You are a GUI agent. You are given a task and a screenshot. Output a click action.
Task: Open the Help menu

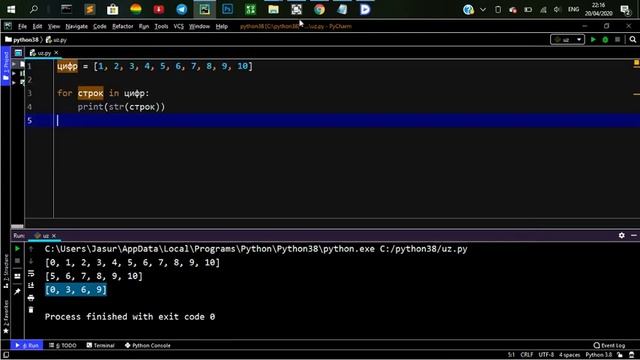[x=222, y=26]
